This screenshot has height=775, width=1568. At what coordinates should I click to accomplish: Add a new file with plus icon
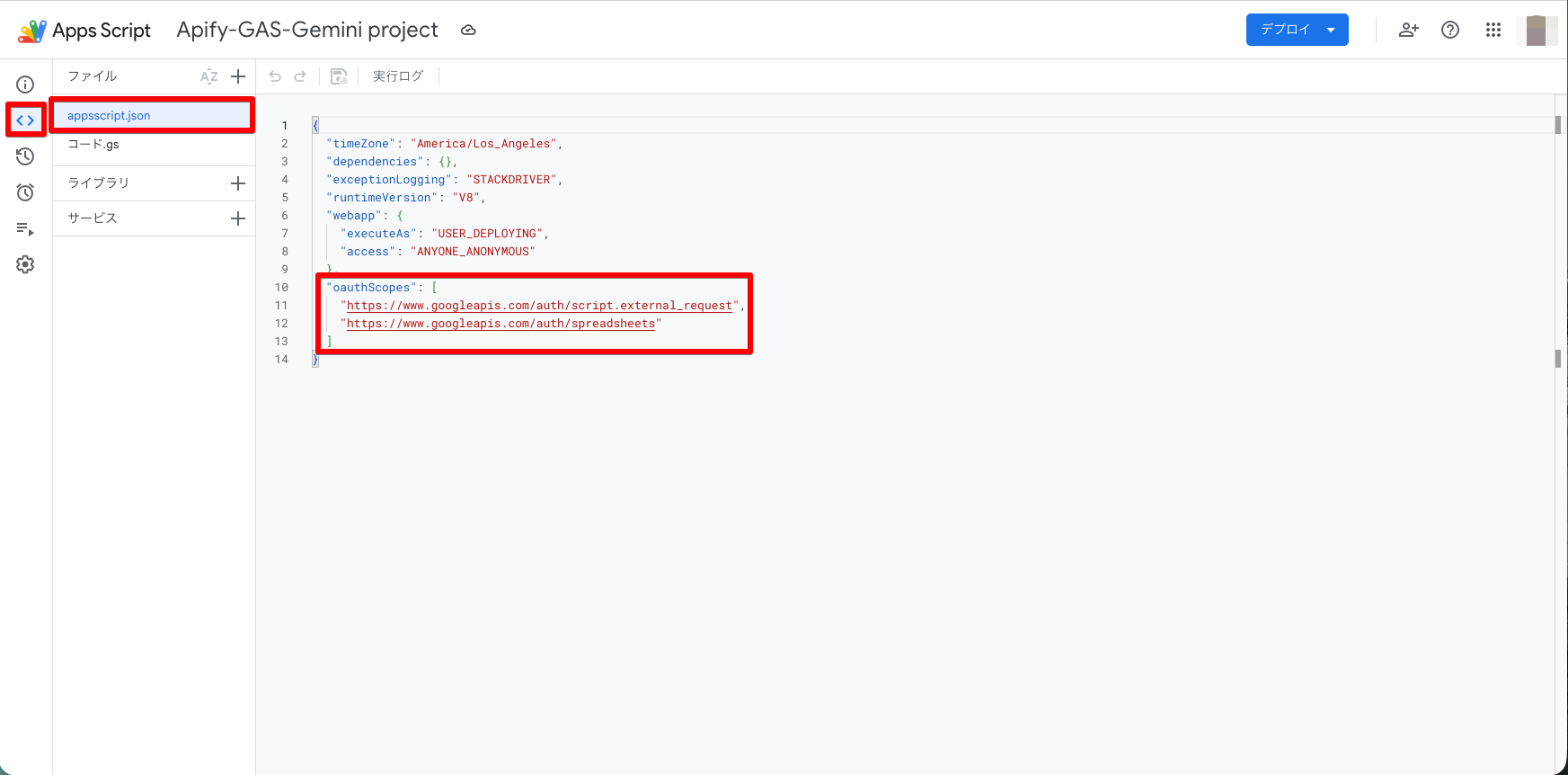[238, 76]
